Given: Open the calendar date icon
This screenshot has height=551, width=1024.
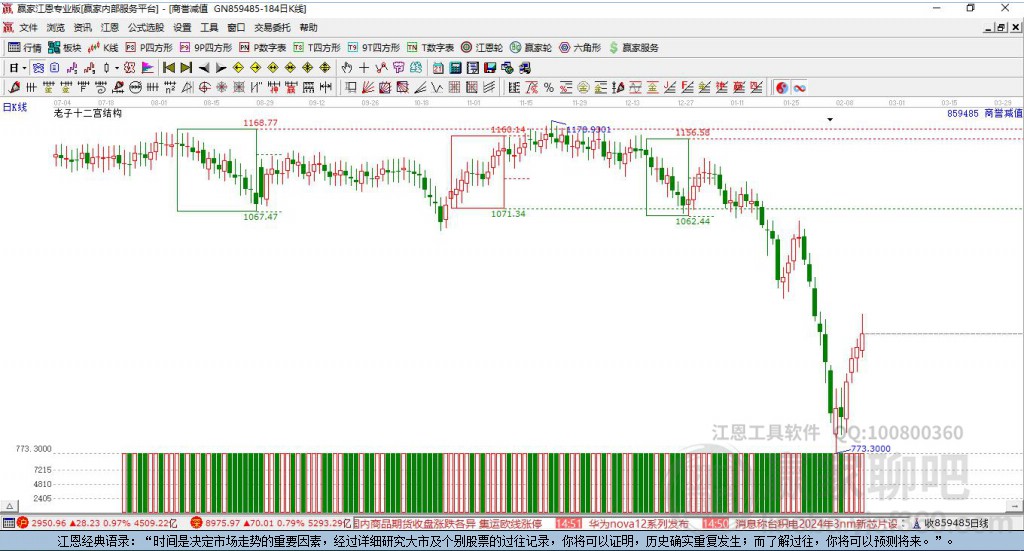Looking at the screenshot, I should click(x=438, y=68).
